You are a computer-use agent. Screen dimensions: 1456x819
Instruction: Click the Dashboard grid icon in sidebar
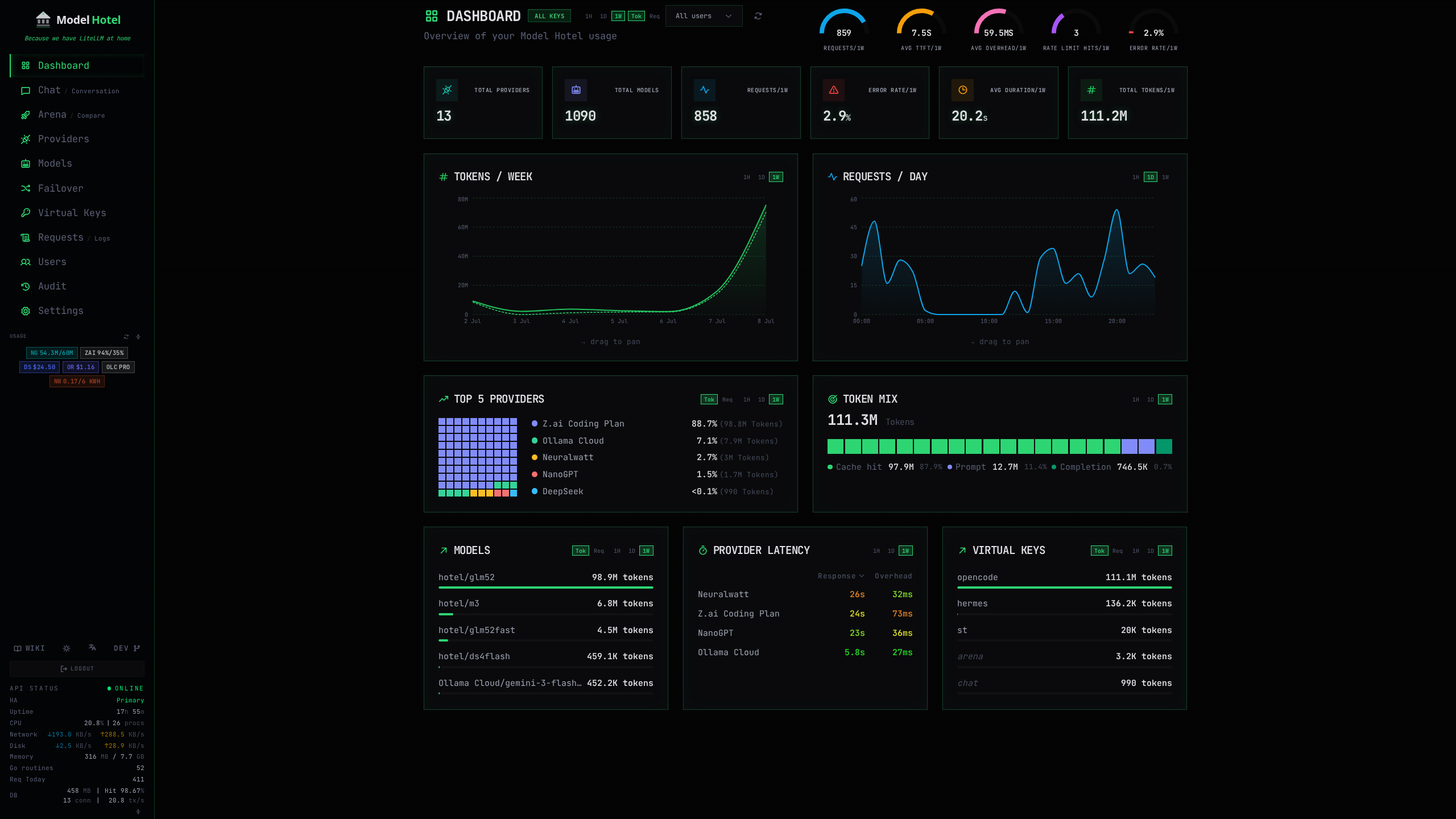click(26, 65)
